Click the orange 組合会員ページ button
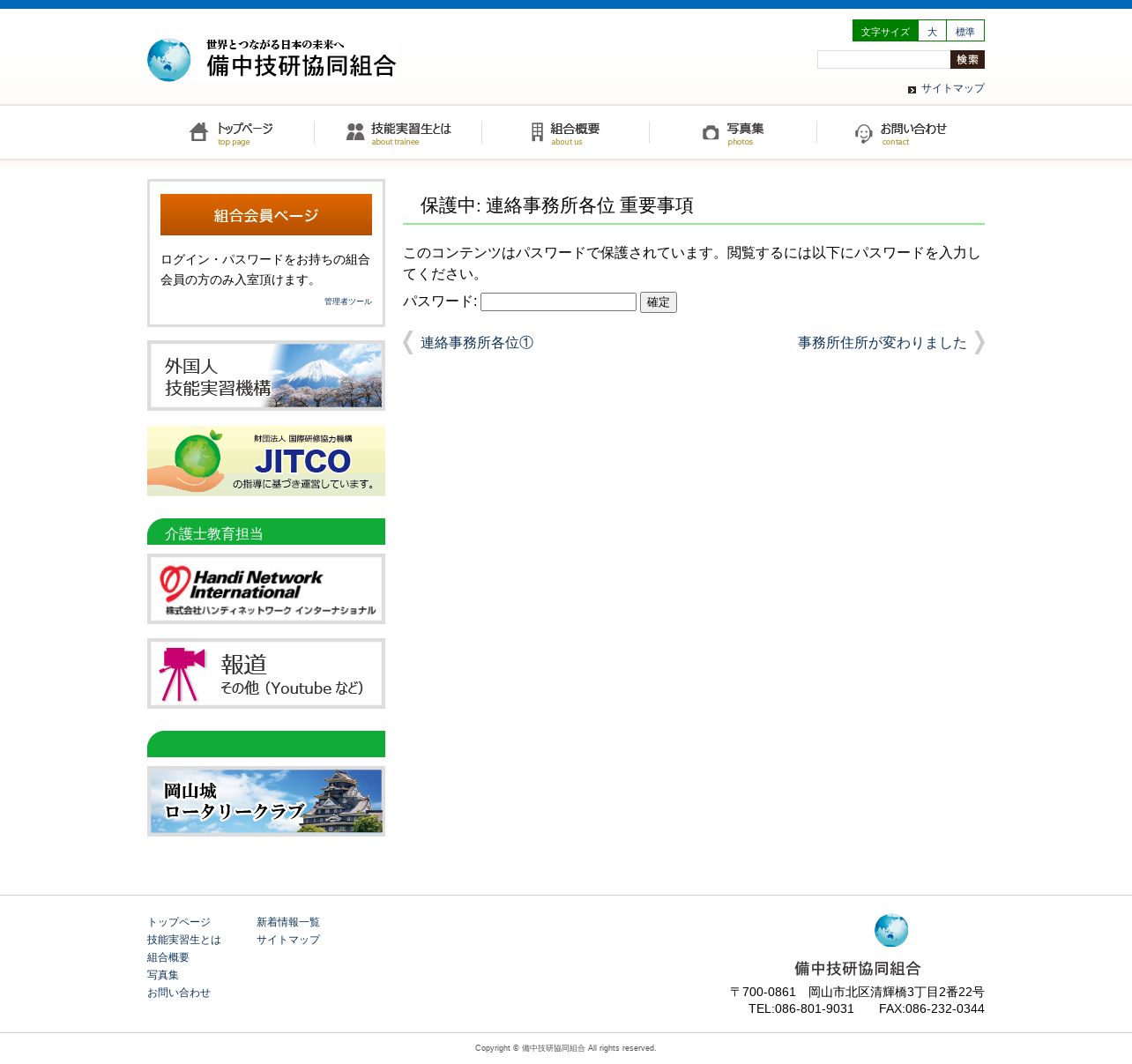 pyautogui.click(x=266, y=215)
